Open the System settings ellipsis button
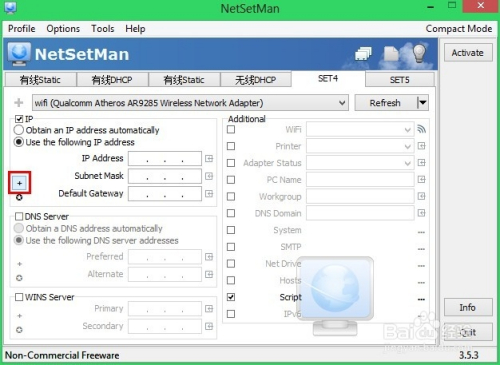The width and height of the screenshot is (500, 365). click(421, 232)
